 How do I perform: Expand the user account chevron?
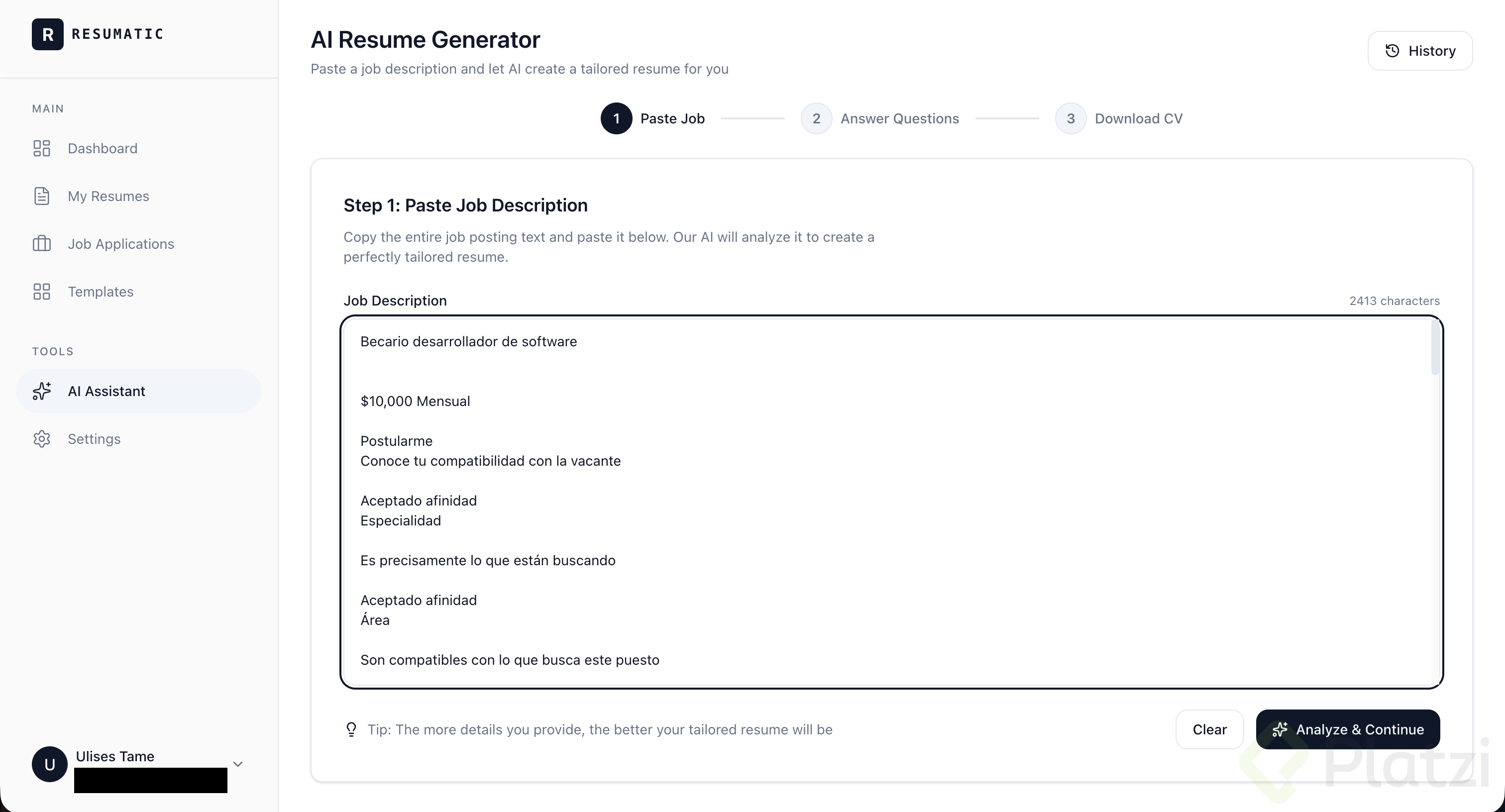click(x=238, y=764)
